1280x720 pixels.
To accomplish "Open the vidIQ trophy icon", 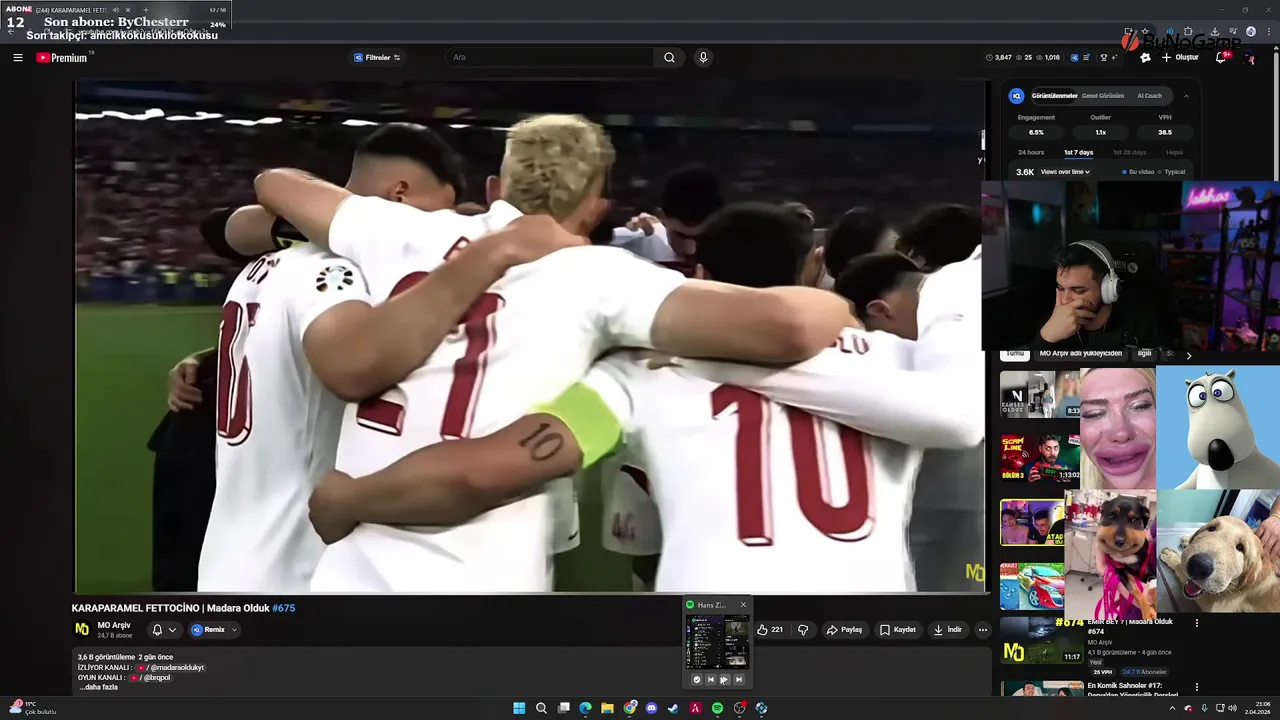I will pyautogui.click(x=1104, y=58).
